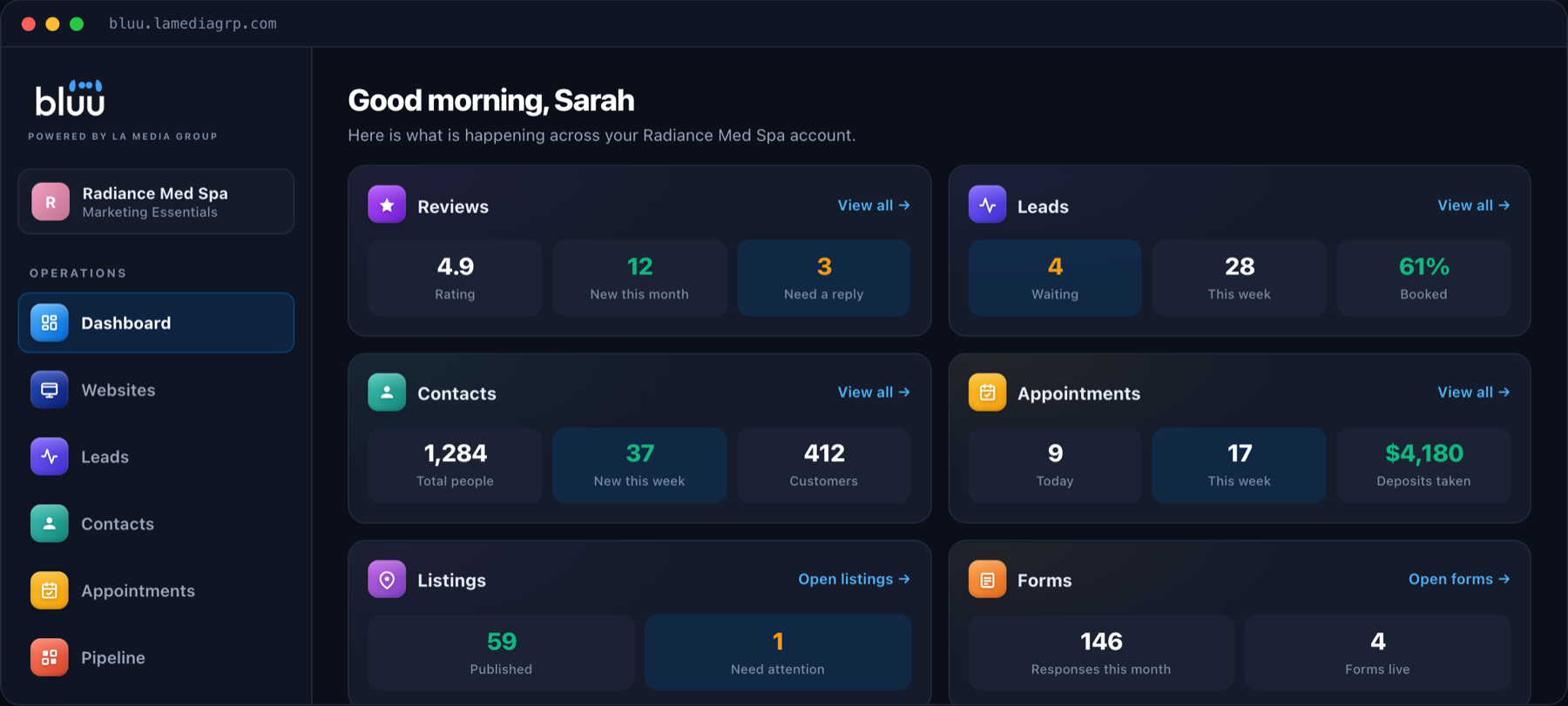Click the green macOS zoom window button

point(77,24)
